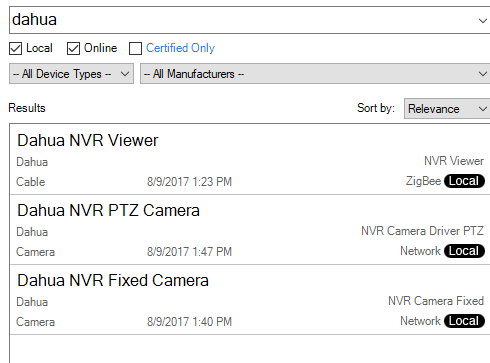
Task: Click the Local badge in NVR Fixed Camera row
Action: (464, 321)
